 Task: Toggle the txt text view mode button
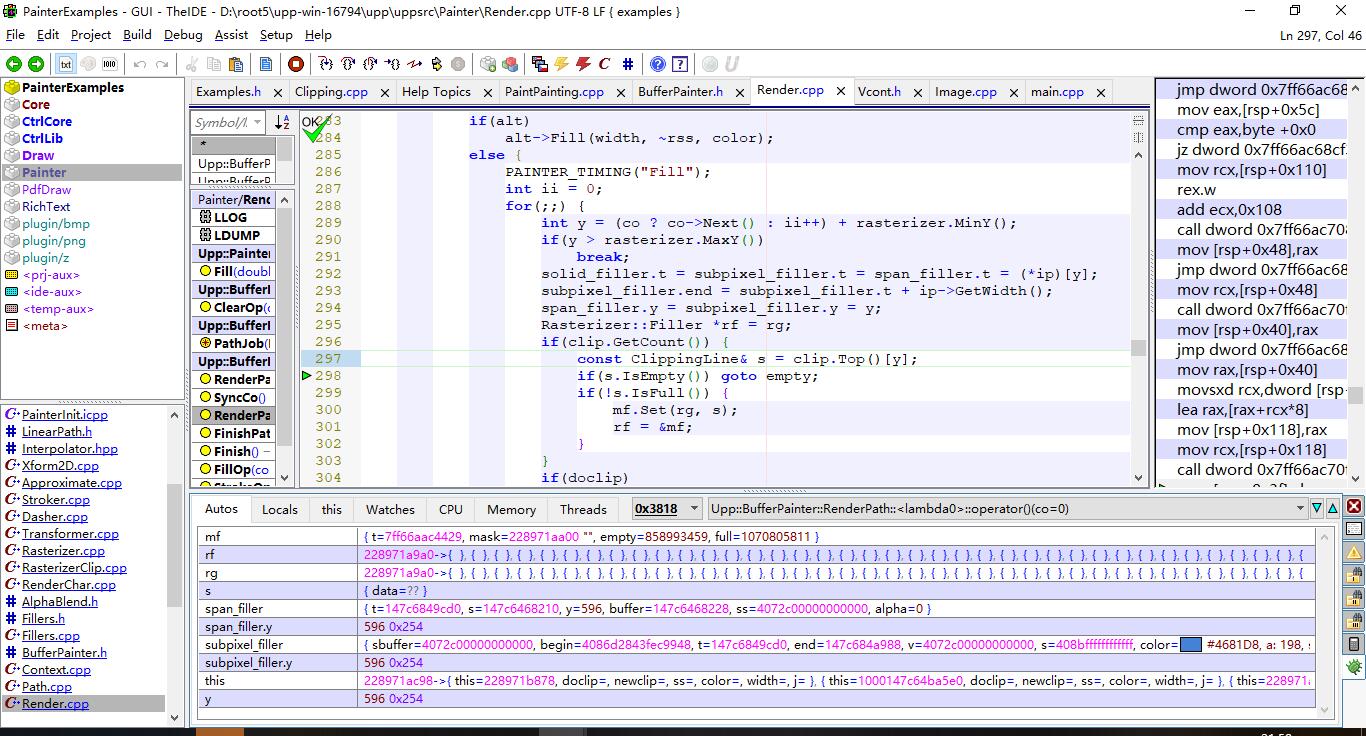tap(66, 64)
